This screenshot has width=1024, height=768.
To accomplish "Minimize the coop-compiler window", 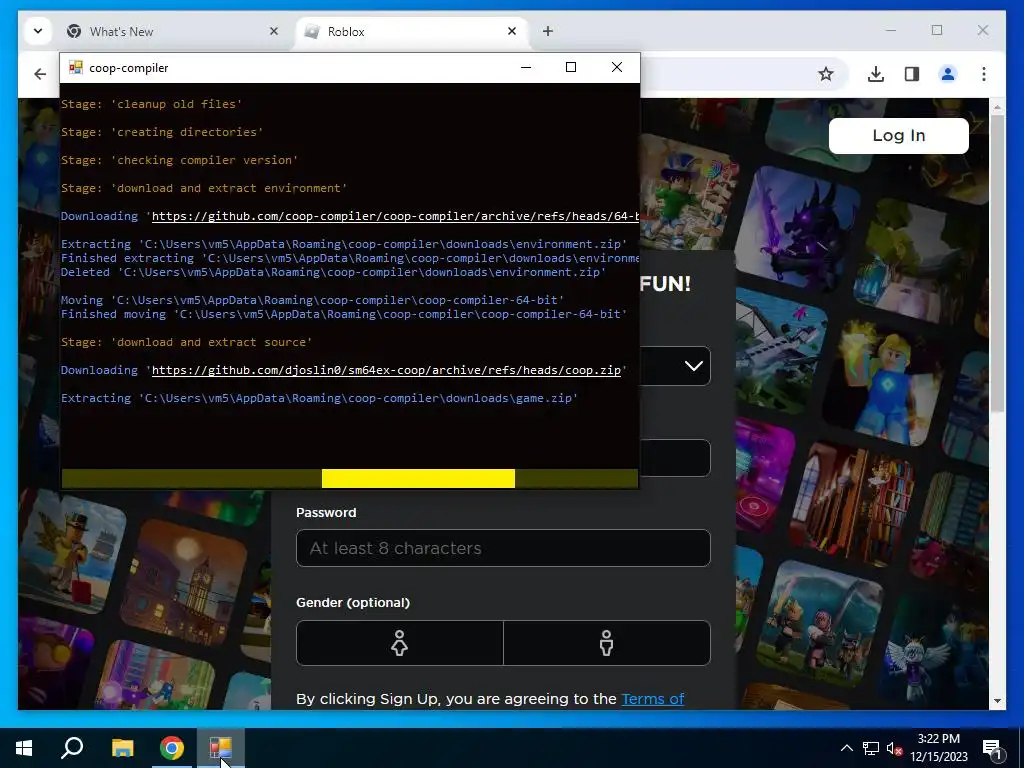I will tap(526, 67).
